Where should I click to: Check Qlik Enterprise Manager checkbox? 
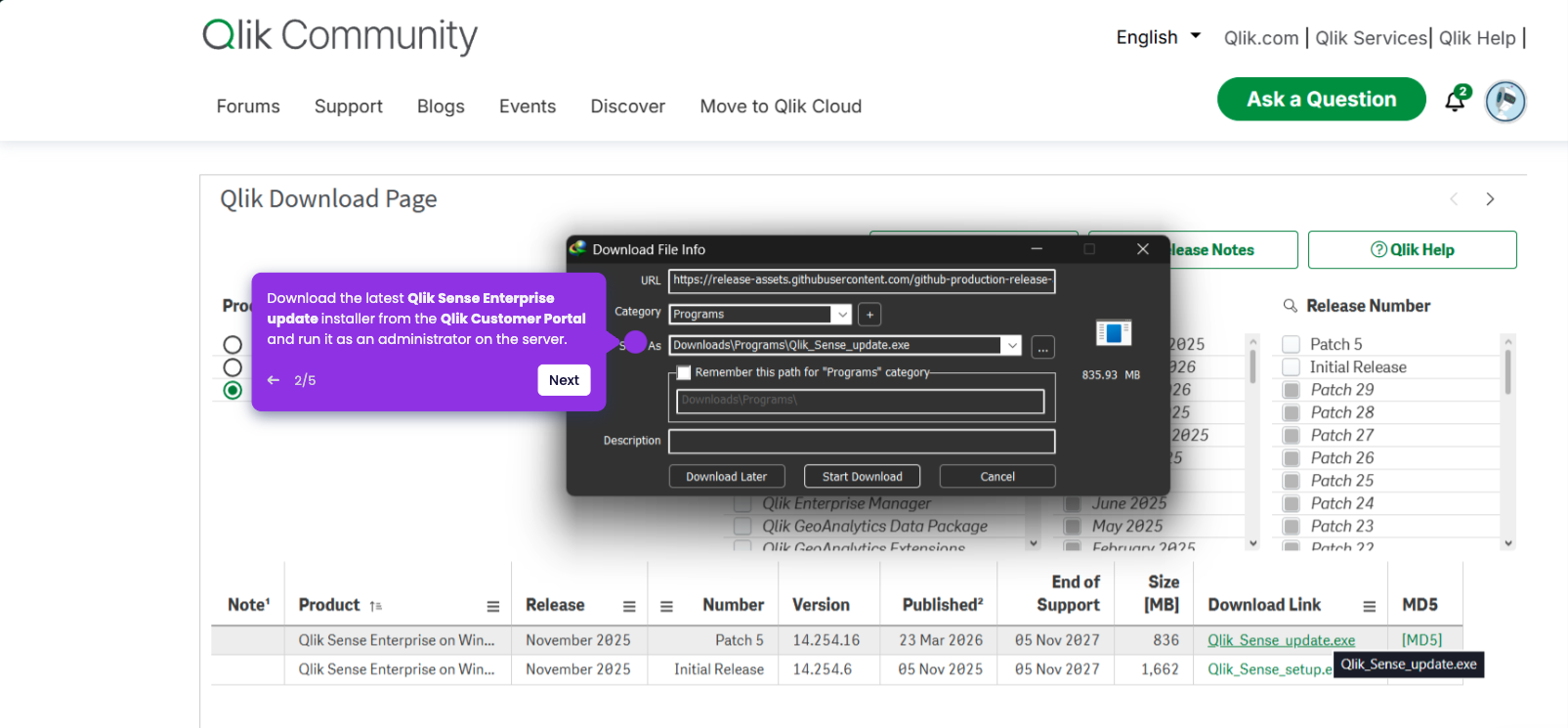(x=742, y=503)
